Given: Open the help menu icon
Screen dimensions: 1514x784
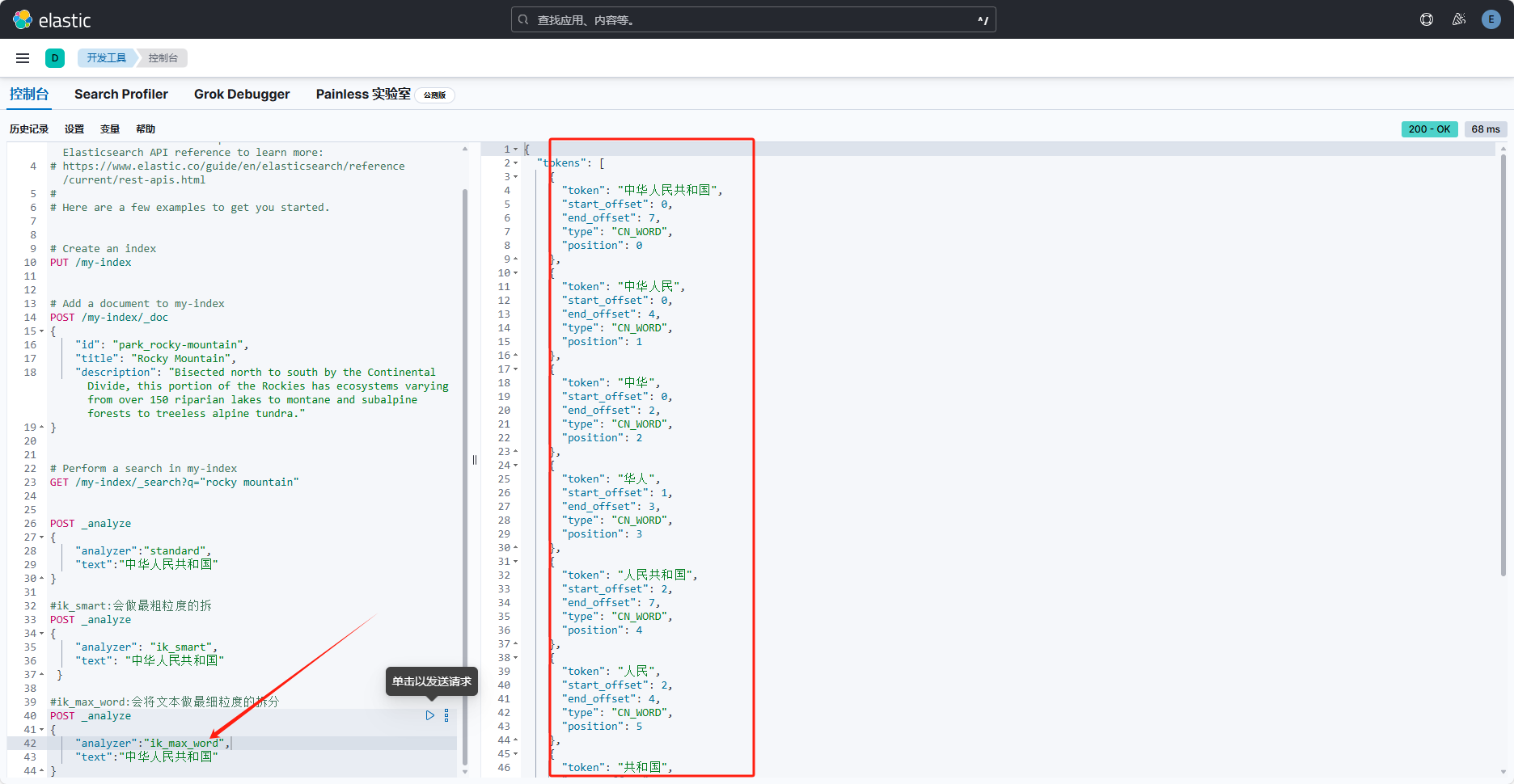Looking at the screenshot, I should click(x=1427, y=19).
